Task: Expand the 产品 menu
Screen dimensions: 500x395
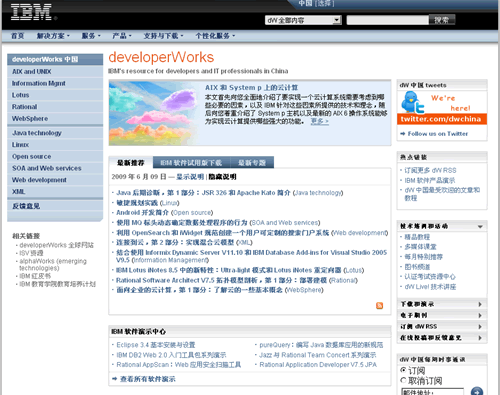Action: pos(122,36)
